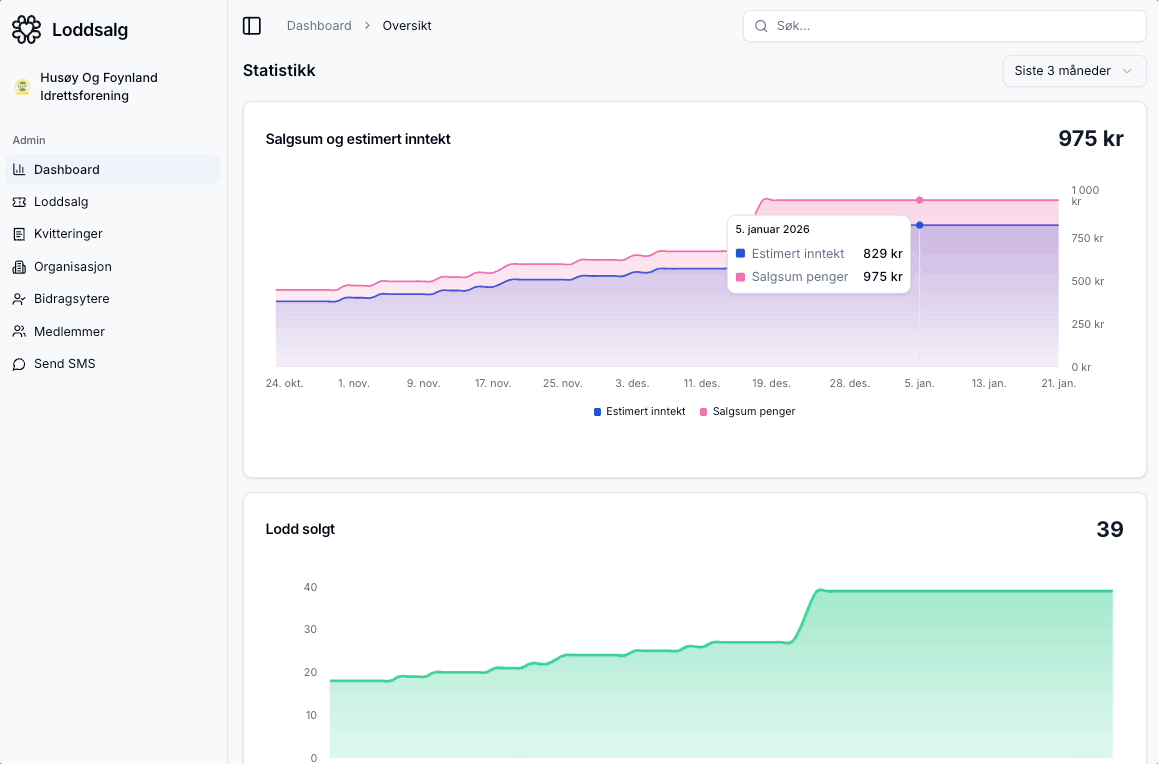Viewport: 1158px width, 764px height.
Task: Click the chevron arrow in period selector
Action: (1127, 71)
